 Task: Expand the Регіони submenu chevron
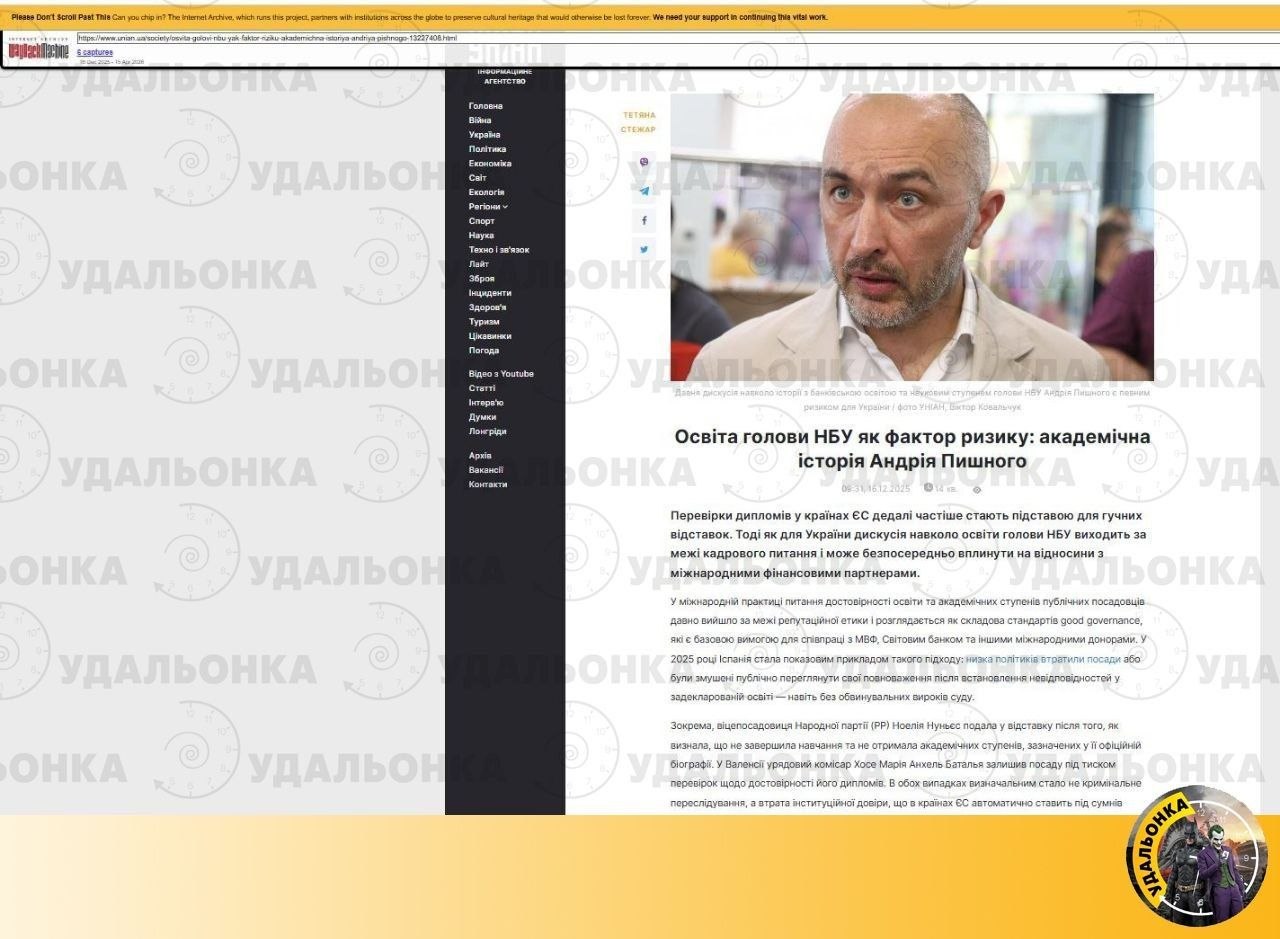(x=505, y=206)
